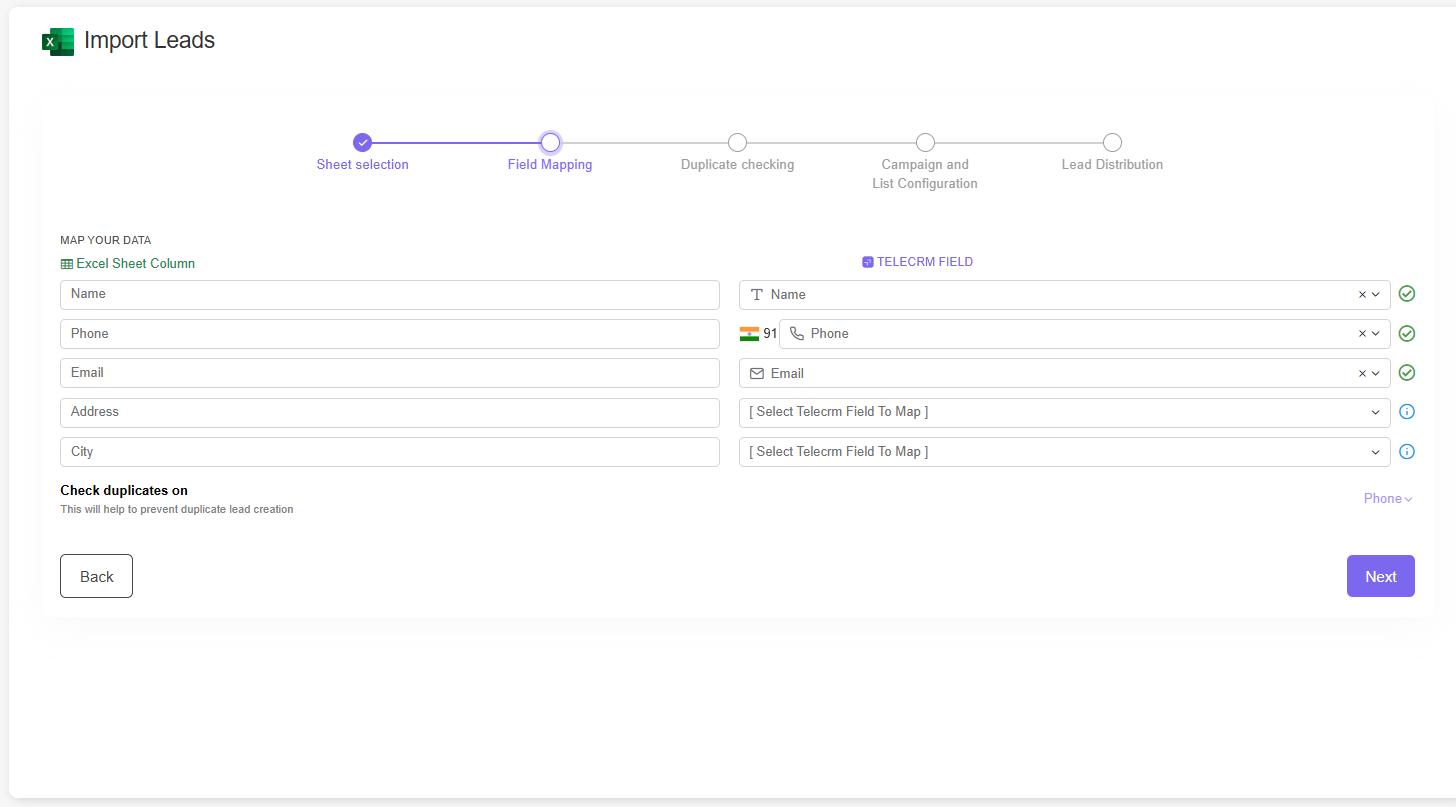Image resolution: width=1456 pixels, height=807 pixels.
Task: Click the grid icon next to Excel Sheet Column
Action: pyautogui.click(x=66, y=263)
